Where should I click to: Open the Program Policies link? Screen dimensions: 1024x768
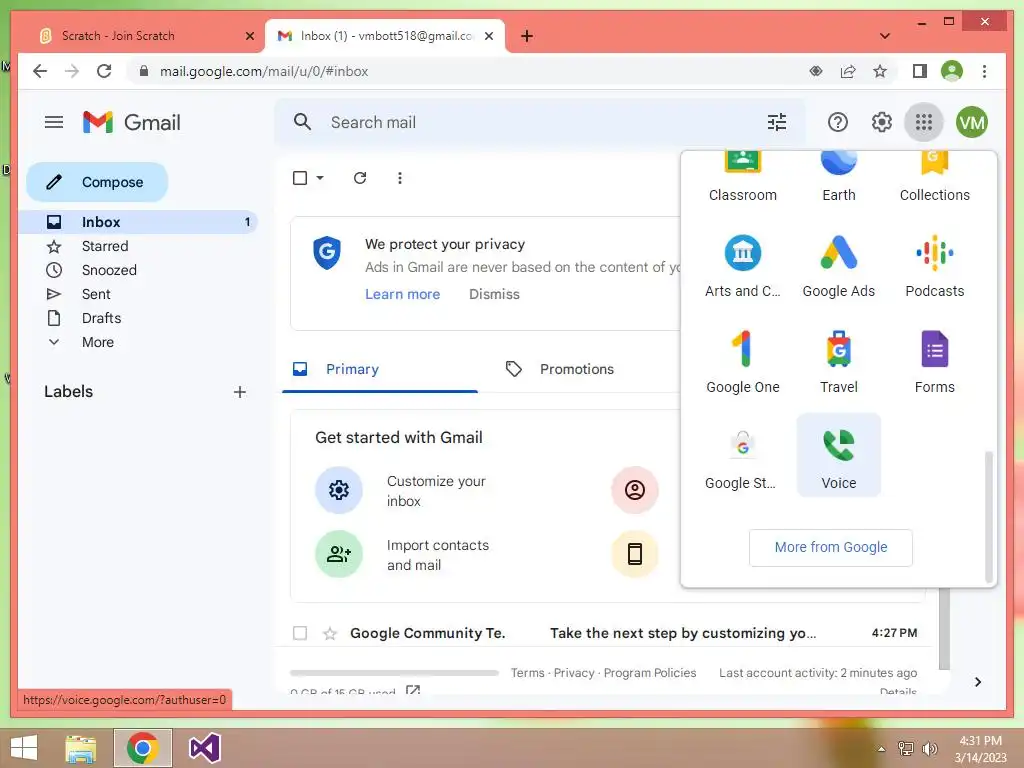tap(650, 673)
